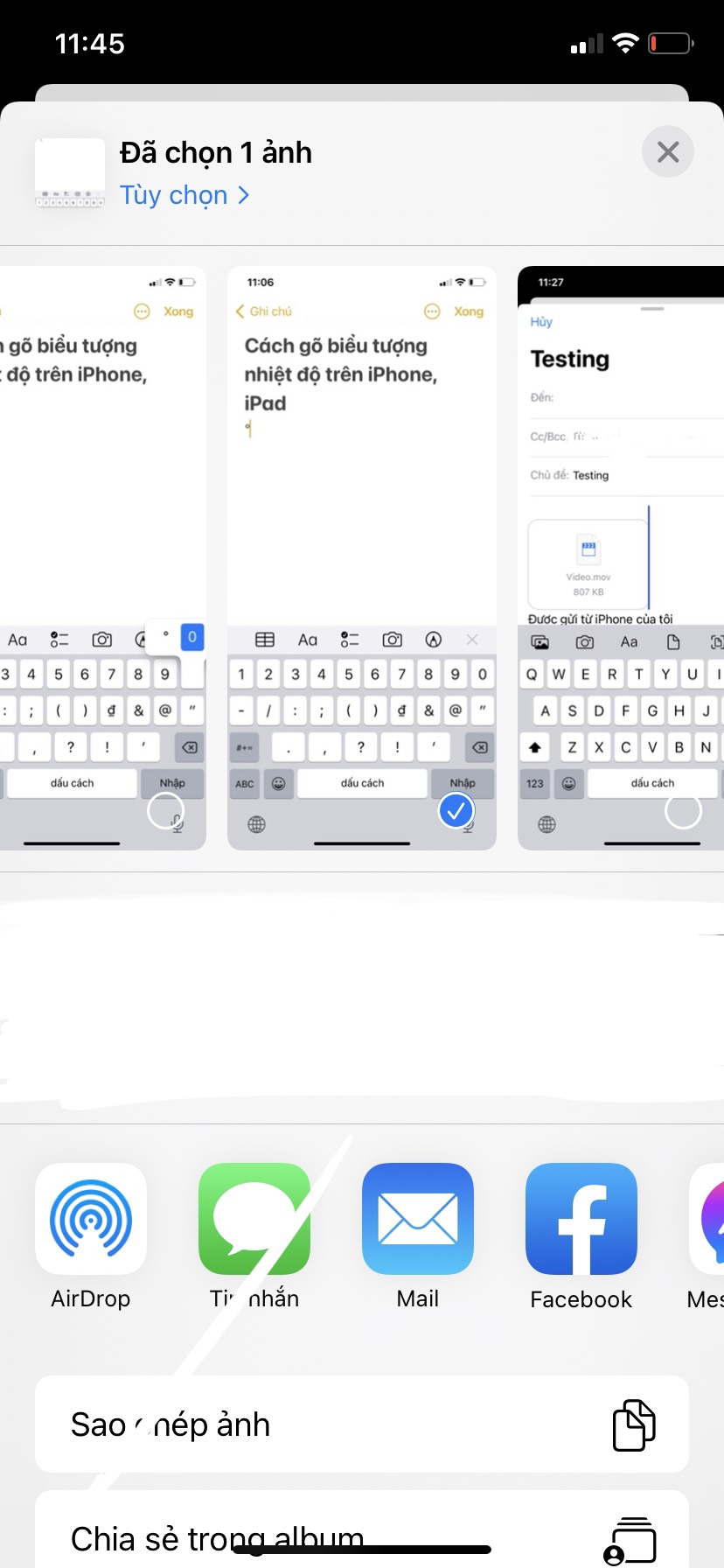Viewport: 724px width, 1568px height.
Task: Click the copy icon beside Sao chép ảnh
Action: (x=634, y=1424)
